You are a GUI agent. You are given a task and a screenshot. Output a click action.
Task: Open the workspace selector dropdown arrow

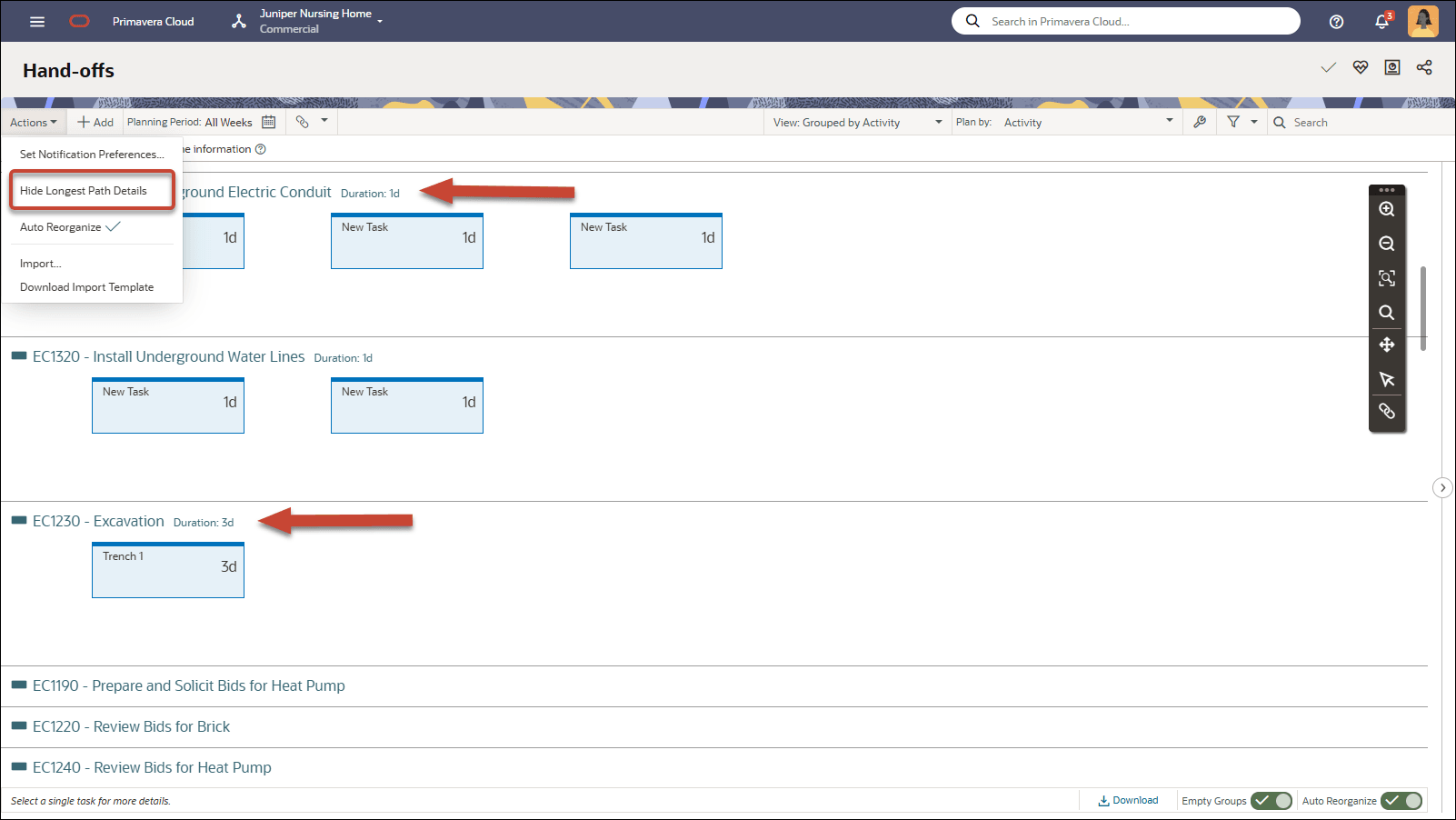point(380,20)
